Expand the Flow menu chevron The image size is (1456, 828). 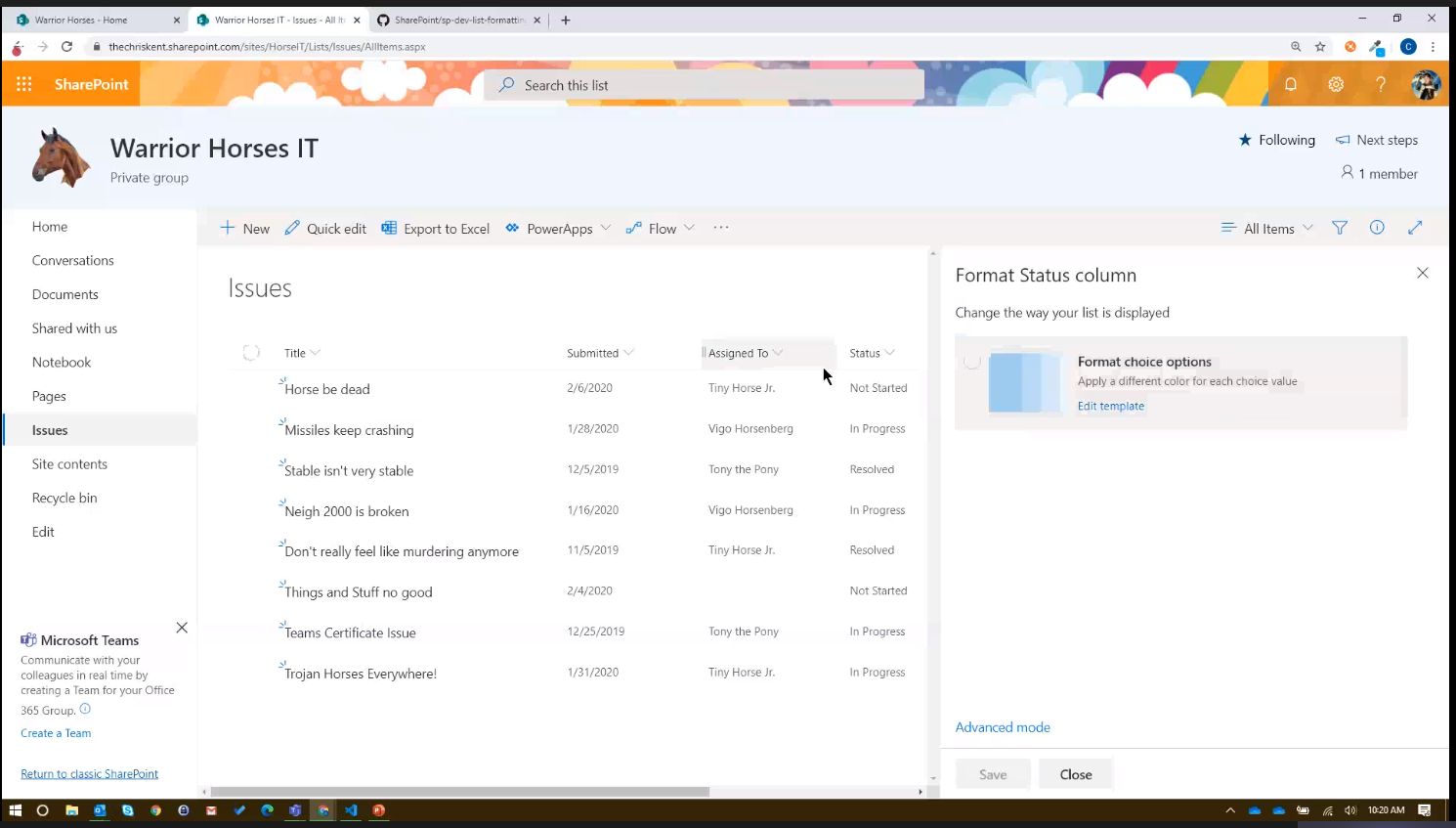(688, 228)
